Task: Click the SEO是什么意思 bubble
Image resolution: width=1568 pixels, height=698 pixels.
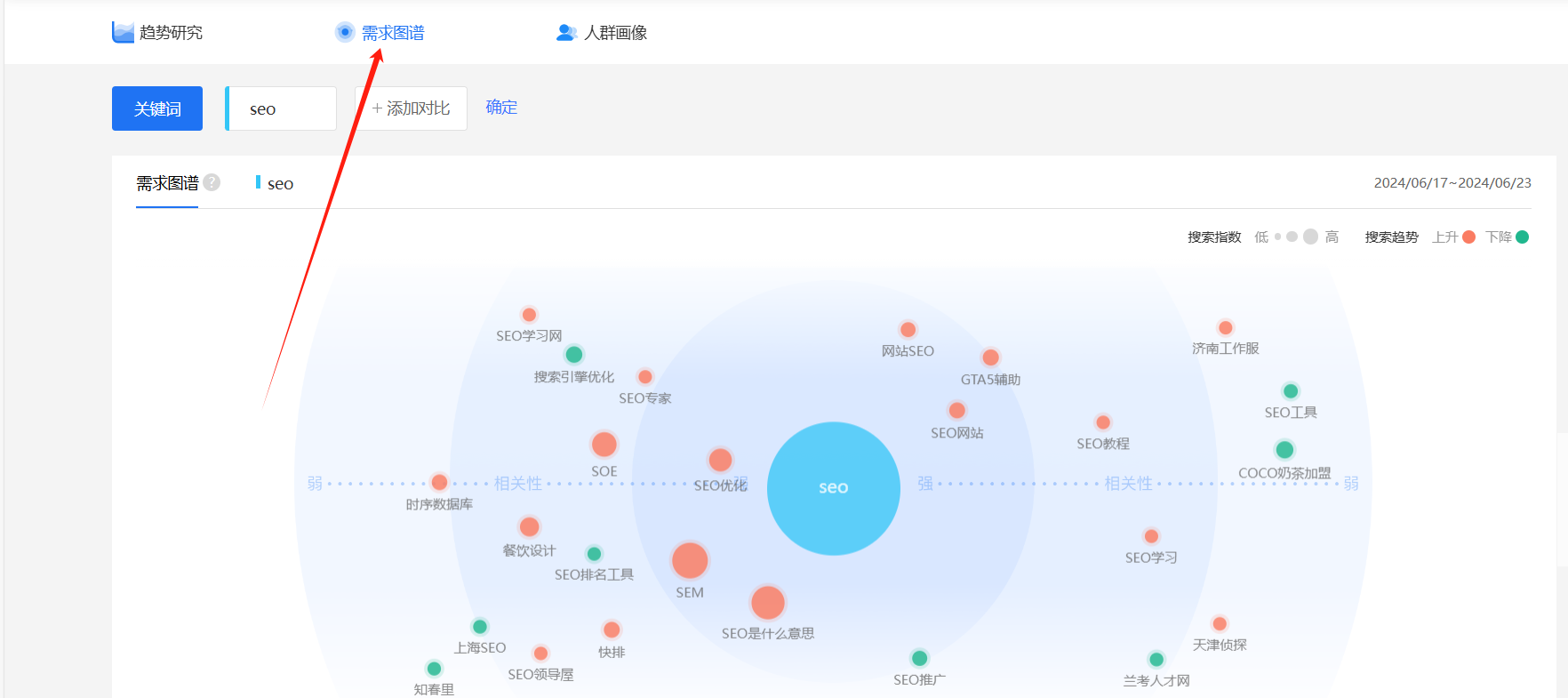Action: point(767,603)
